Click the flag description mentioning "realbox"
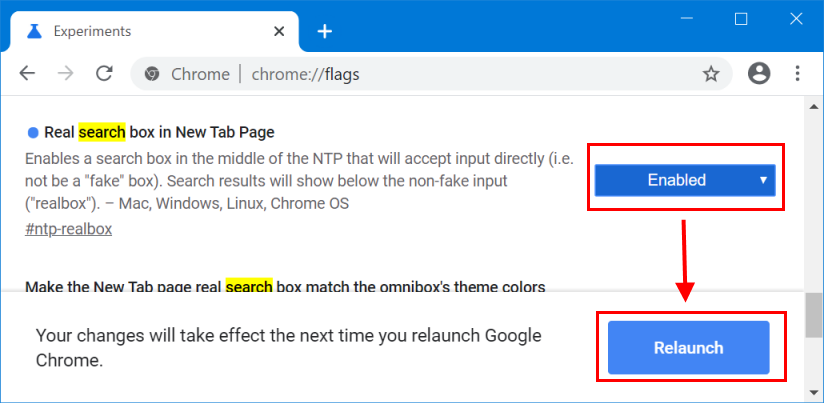The image size is (824, 403). [x=297, y=181]
